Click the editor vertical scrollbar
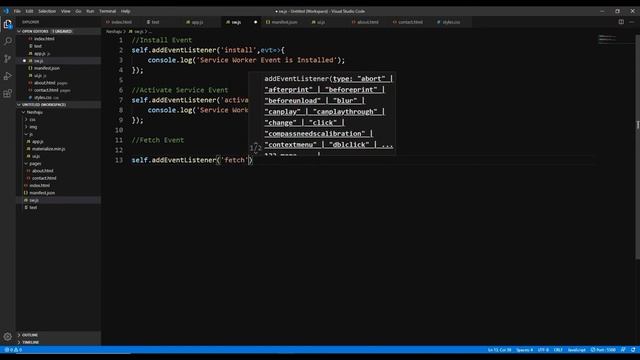 pyautogui.click(x=638, y=147)
